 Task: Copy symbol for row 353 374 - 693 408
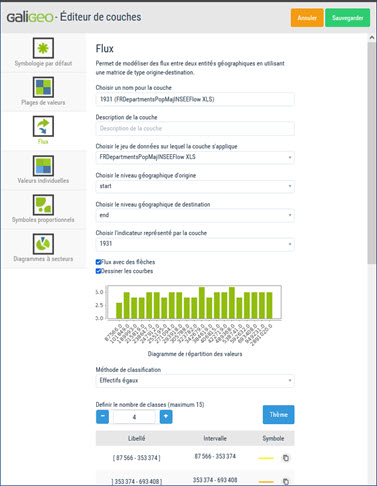click(286, 482)
